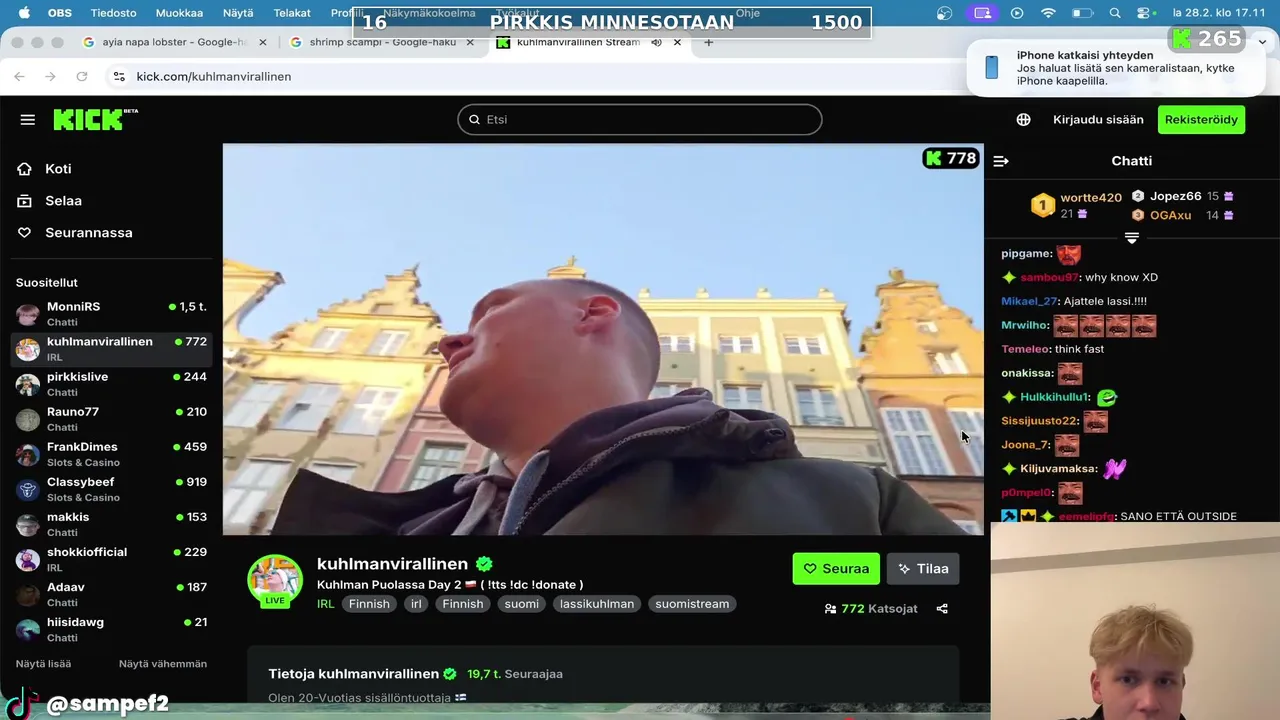Mute the kuhlmanvirallinen tab audio icon
This screenshot has height=720, width=1280.
click(x=656, y=42)
